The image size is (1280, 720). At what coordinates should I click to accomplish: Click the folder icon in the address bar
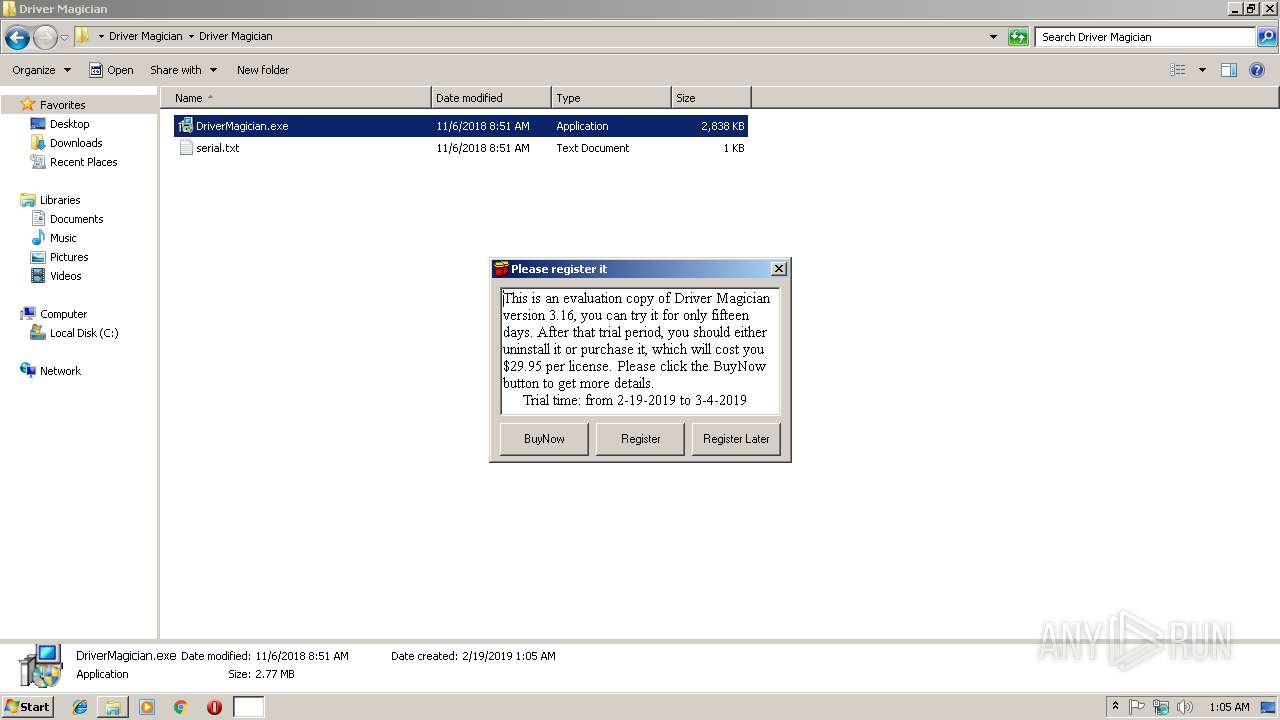coord(83,36)
